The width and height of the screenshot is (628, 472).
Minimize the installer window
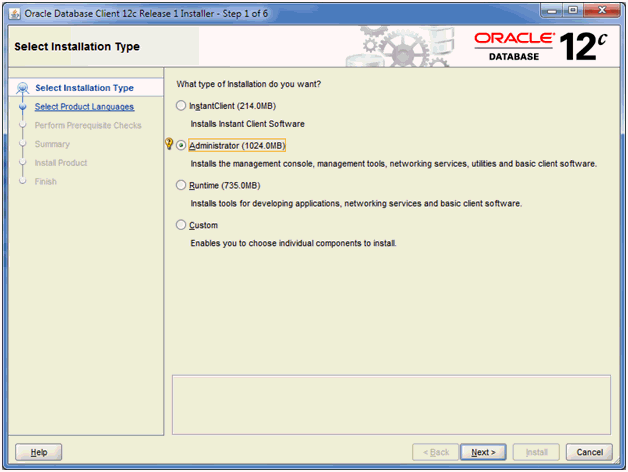(x=552, y=11)
